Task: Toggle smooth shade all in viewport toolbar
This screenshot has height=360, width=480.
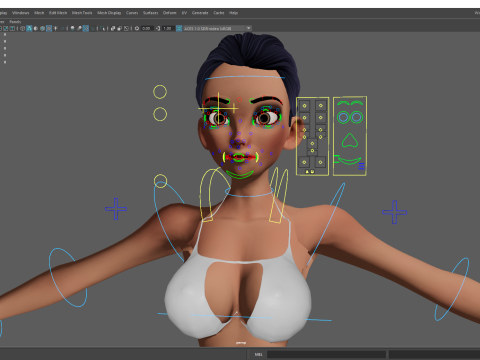Action: tap(29, 28)
